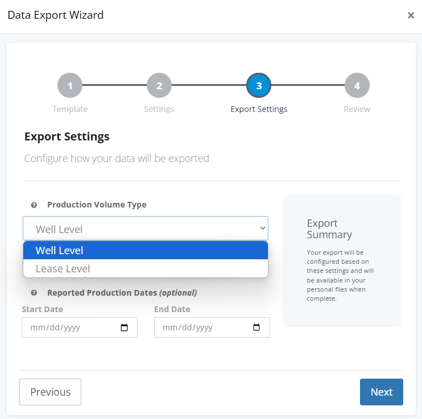The height and width of the screenshot is (419, 422).
Task: Choose Lease Level option in dropdown list
Action: pos(146,268)
